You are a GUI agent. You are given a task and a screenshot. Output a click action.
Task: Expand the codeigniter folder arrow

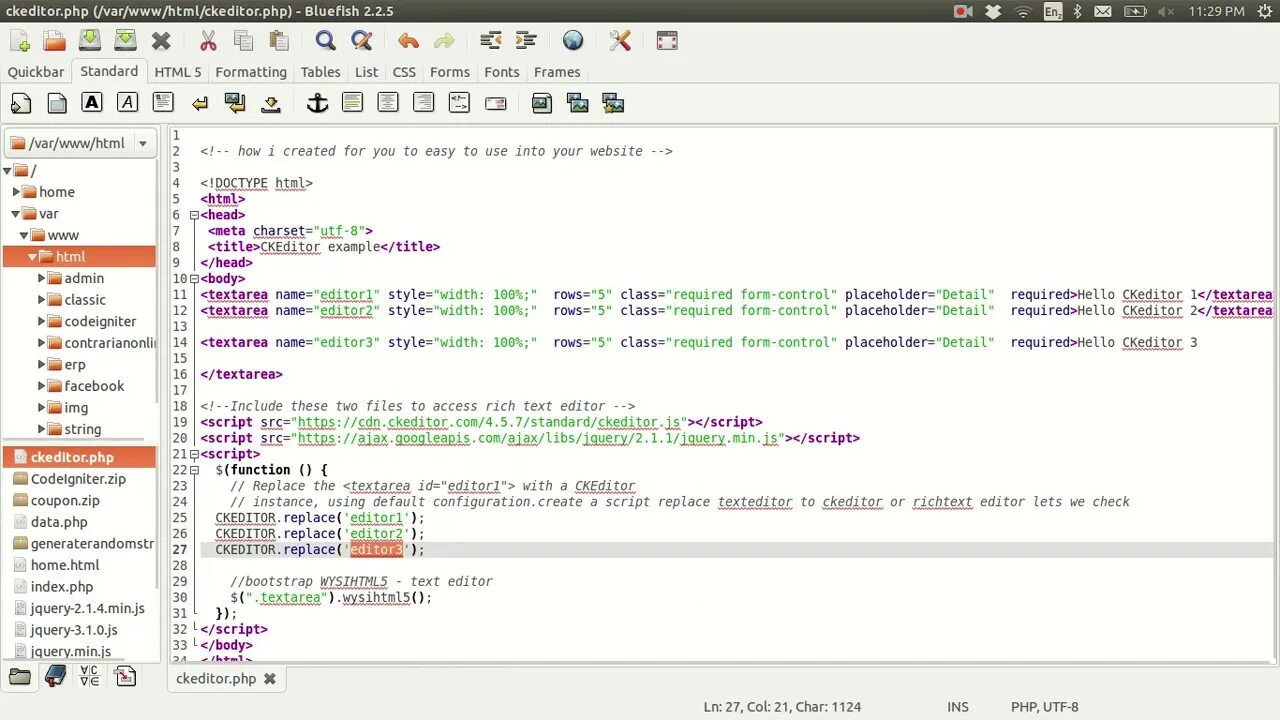42,321
